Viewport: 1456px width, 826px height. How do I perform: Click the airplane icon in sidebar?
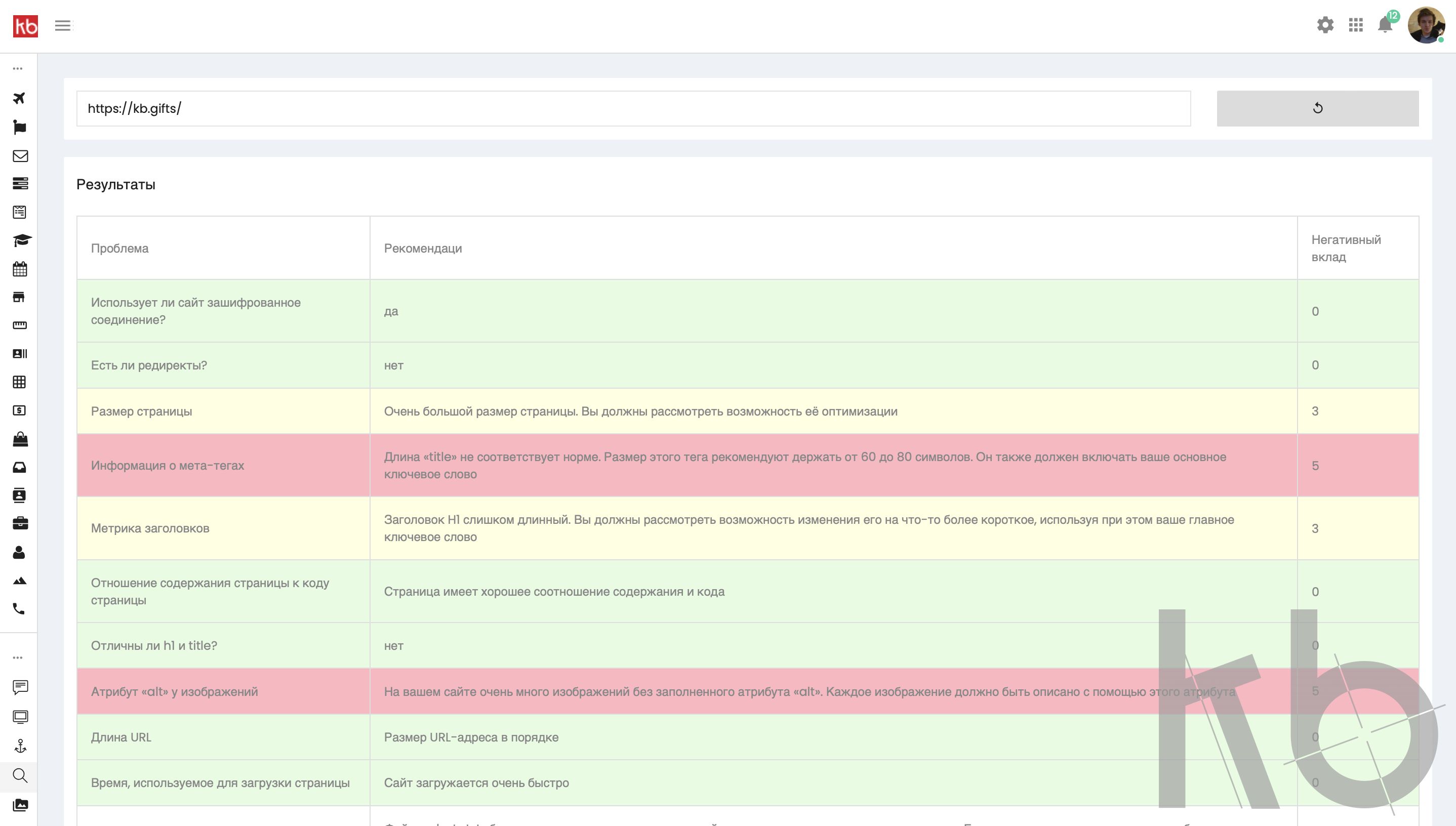[x=19, y=98]
